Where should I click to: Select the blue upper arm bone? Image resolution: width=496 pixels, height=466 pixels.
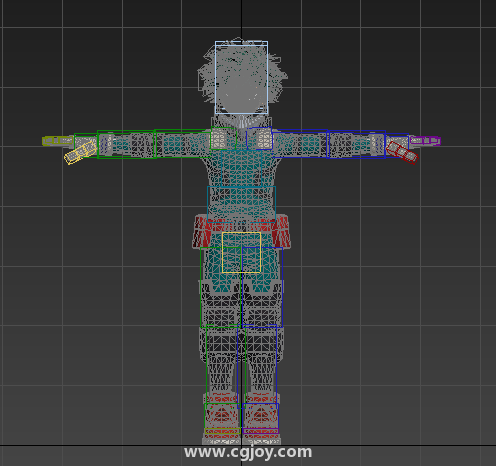300,143
